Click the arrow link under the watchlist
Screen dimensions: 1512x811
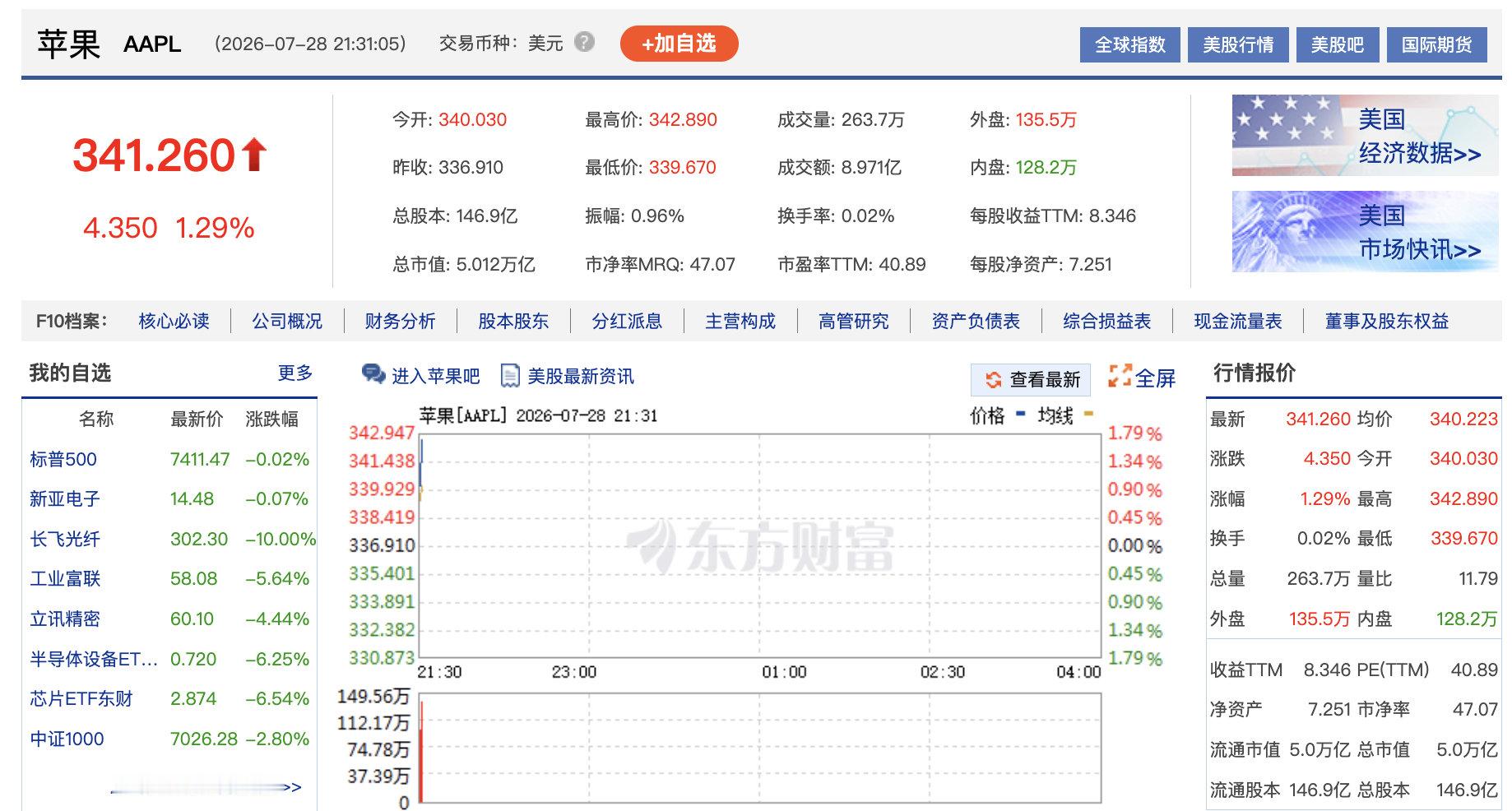coord(206,788)
